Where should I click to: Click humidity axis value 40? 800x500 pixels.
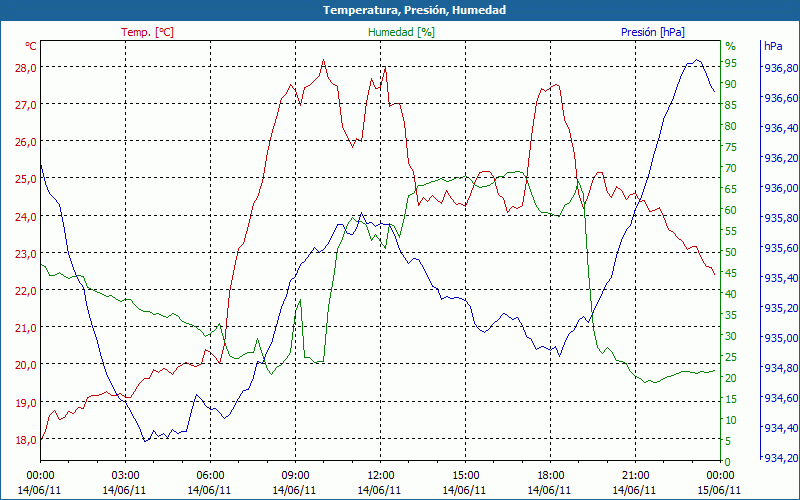(x=731, y=294)
